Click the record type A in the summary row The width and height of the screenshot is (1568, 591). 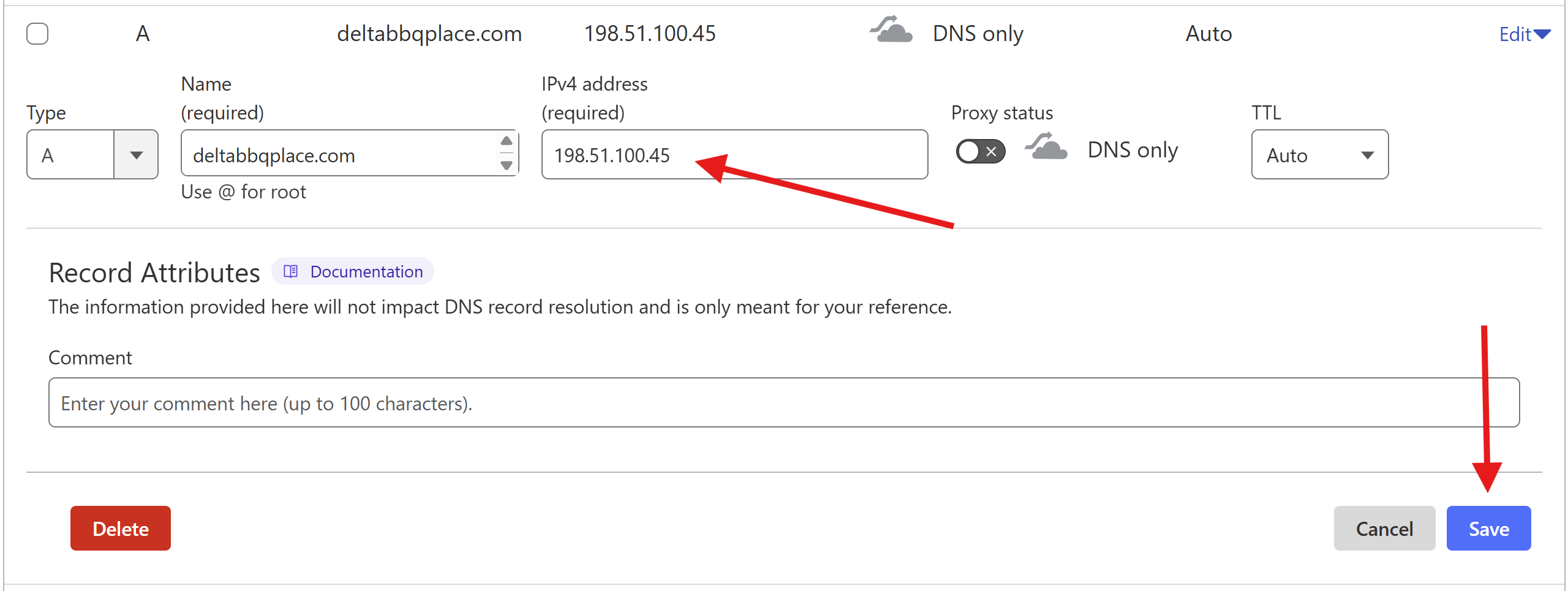pyautogui.click(x=143, y=34)
